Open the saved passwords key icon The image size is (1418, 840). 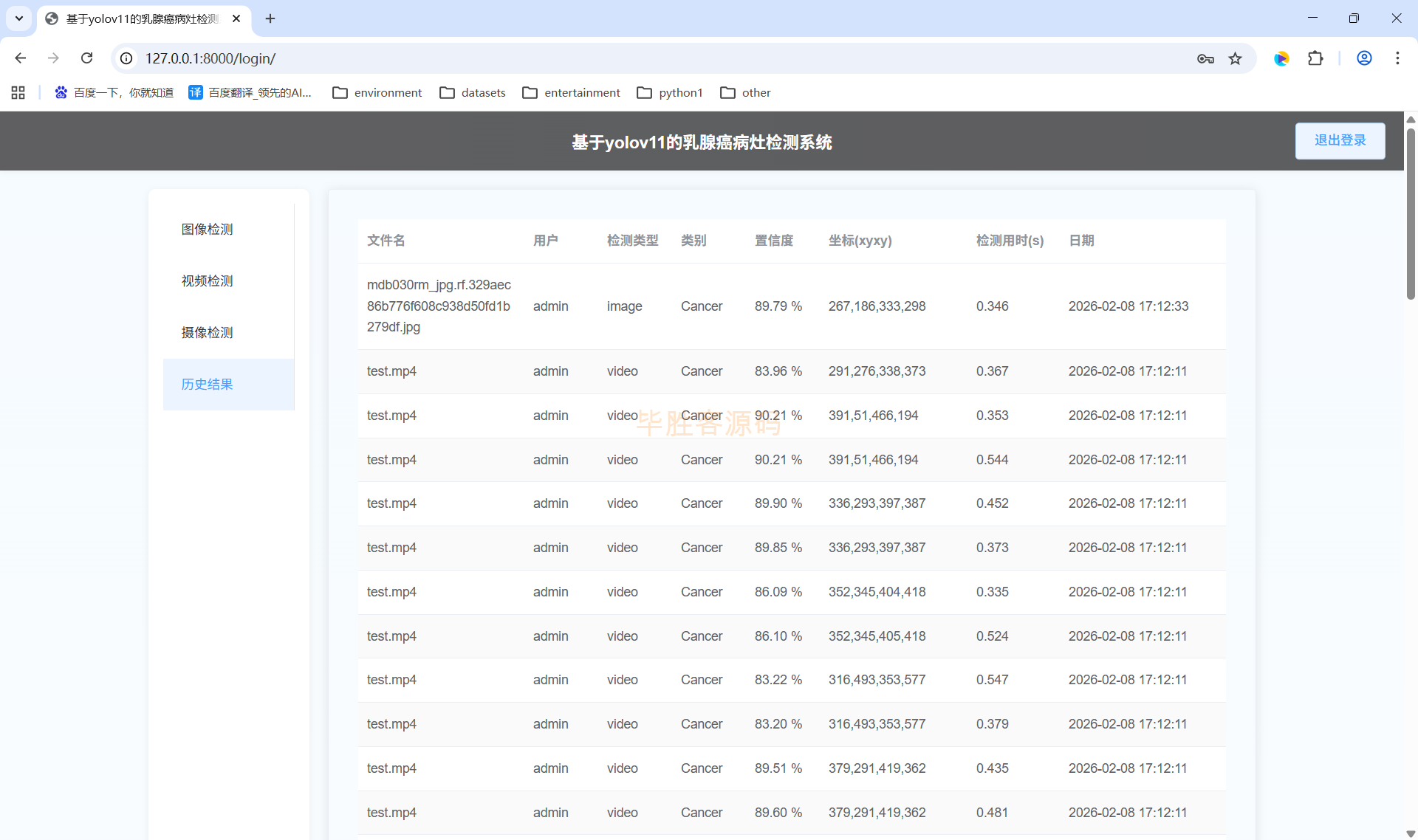pos(1205,58)
